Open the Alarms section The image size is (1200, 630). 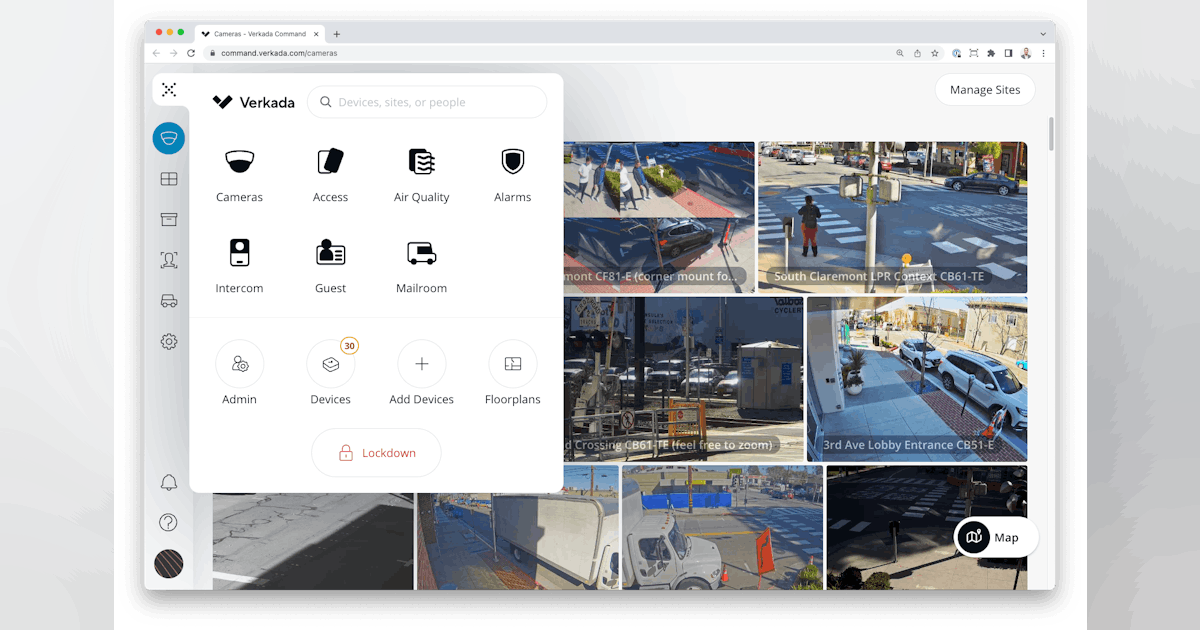coord(512,172)
